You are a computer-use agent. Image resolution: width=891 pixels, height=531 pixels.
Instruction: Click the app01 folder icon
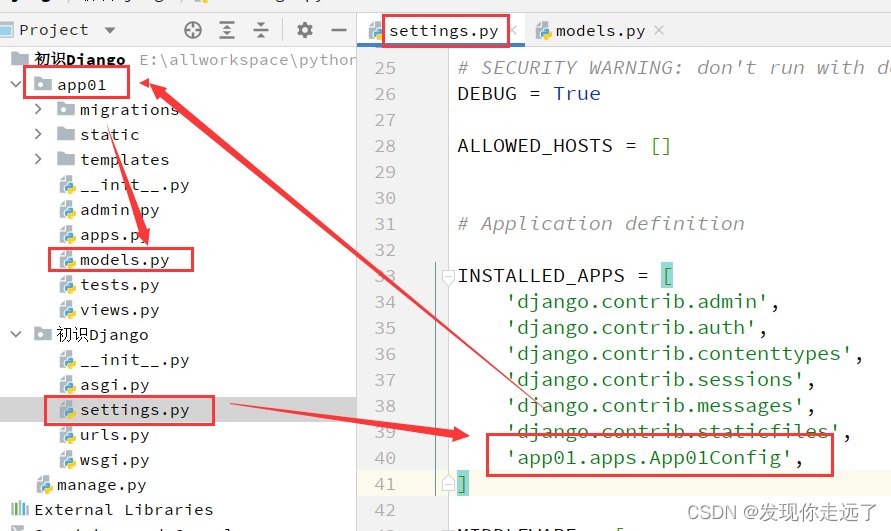43,84
